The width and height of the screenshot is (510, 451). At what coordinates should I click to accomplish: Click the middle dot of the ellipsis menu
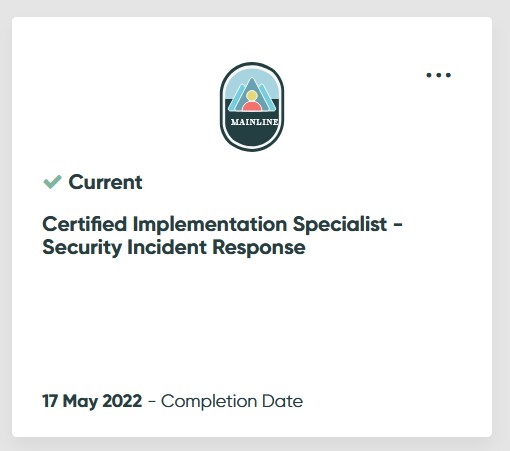pyautogui.click(x=439, y=75)
